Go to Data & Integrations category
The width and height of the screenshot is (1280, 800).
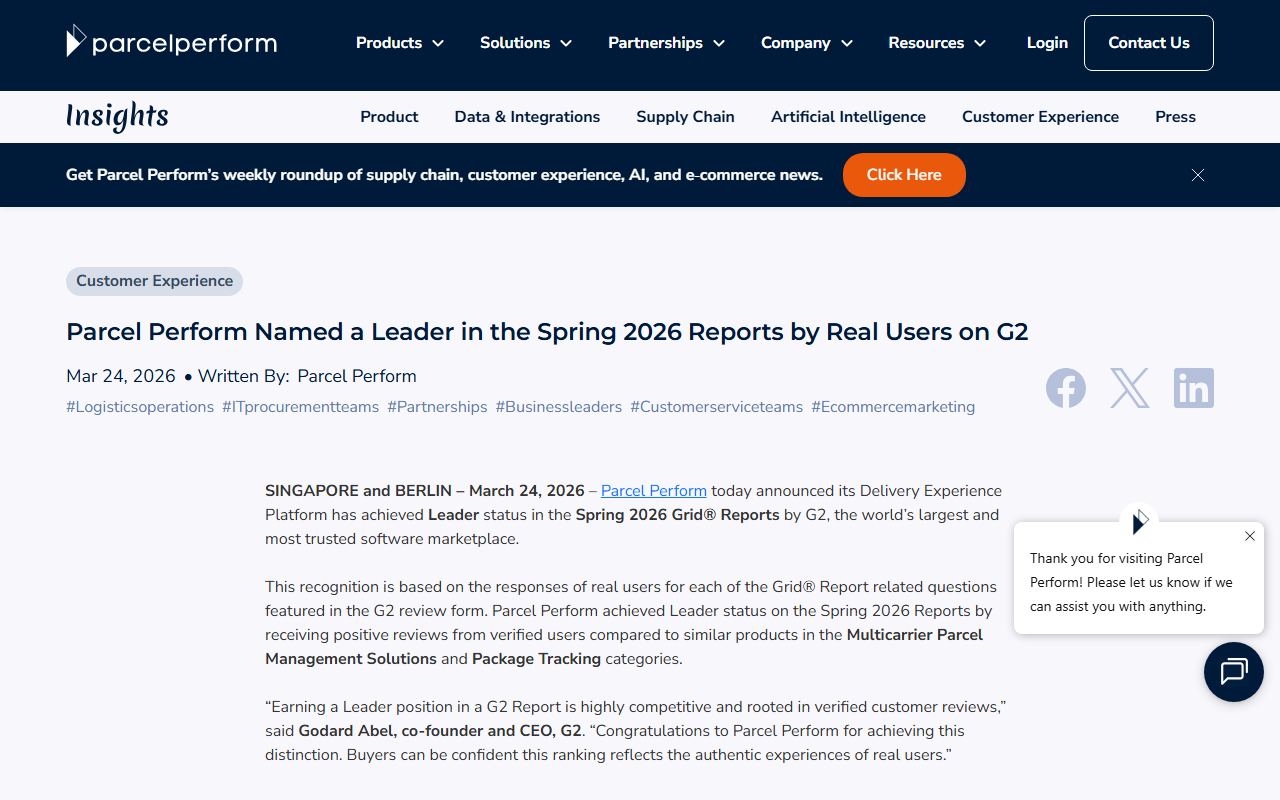[527, 117]
